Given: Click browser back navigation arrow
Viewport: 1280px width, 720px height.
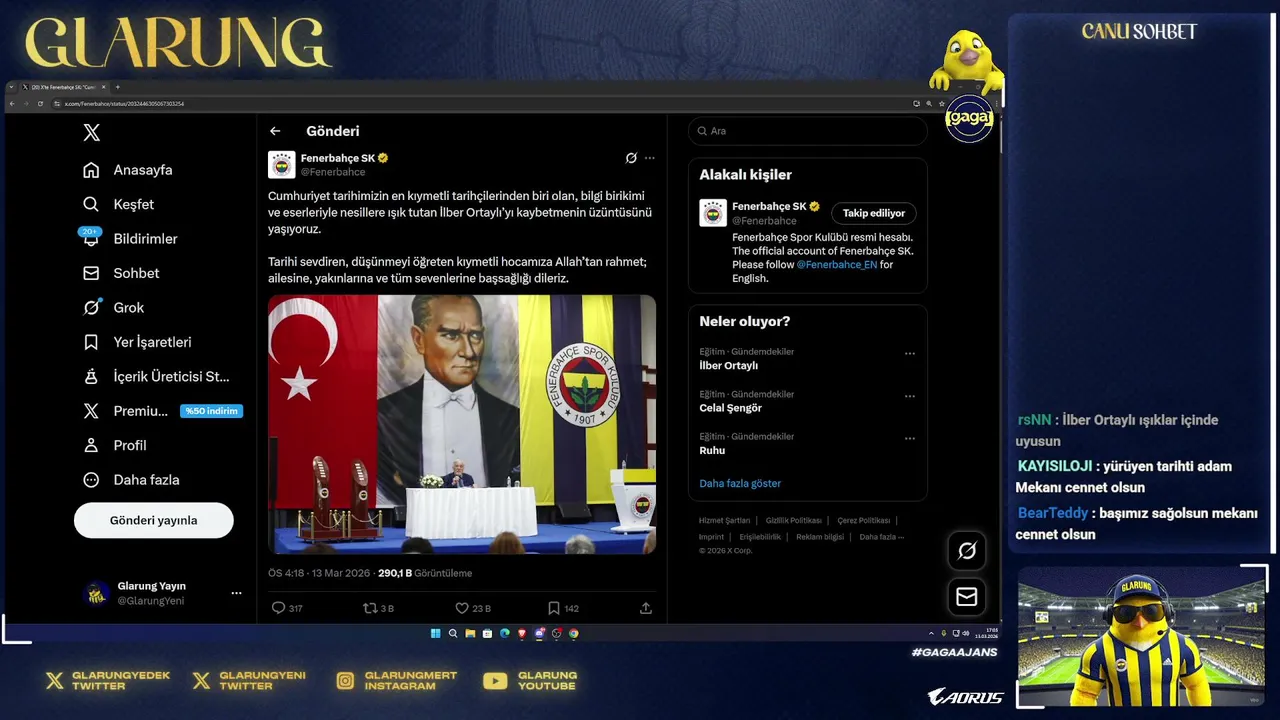Looking at the screenshot, I should [x=12, y=104].
